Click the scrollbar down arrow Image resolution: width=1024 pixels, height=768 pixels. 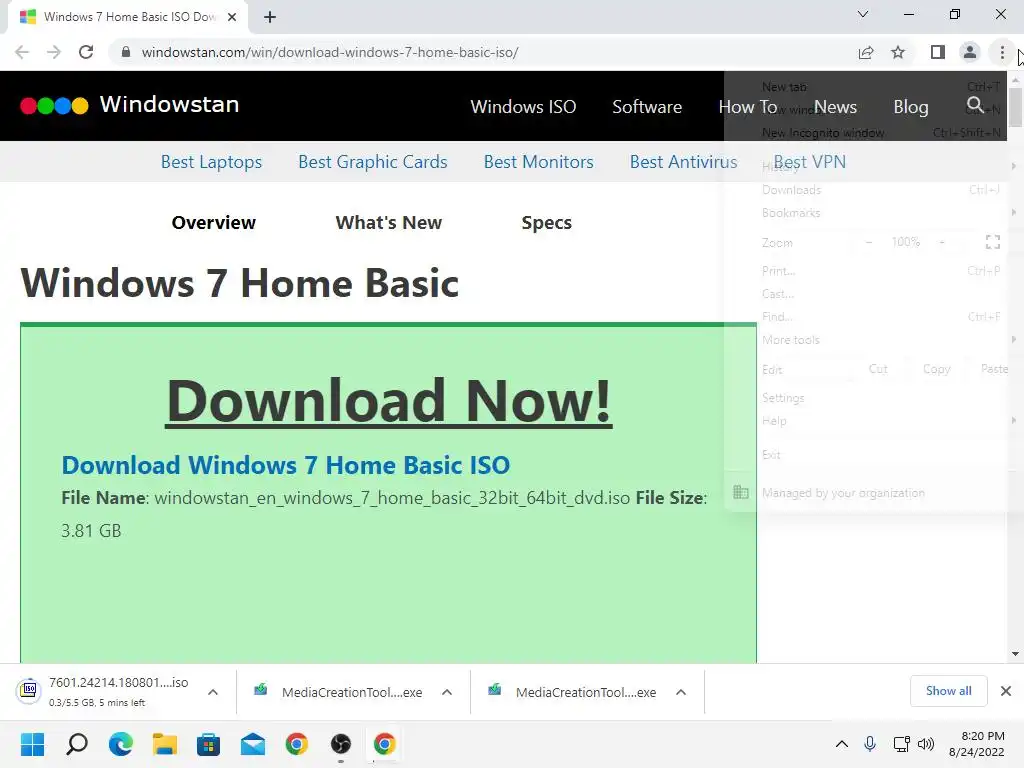[x=1015, y=654]
